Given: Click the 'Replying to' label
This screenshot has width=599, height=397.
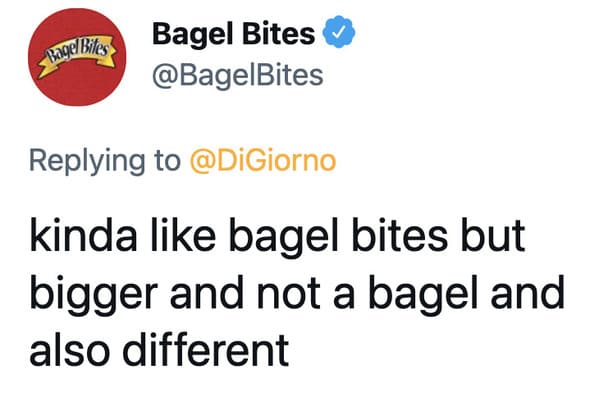Looking at the screenshot, I should point(105,162).
